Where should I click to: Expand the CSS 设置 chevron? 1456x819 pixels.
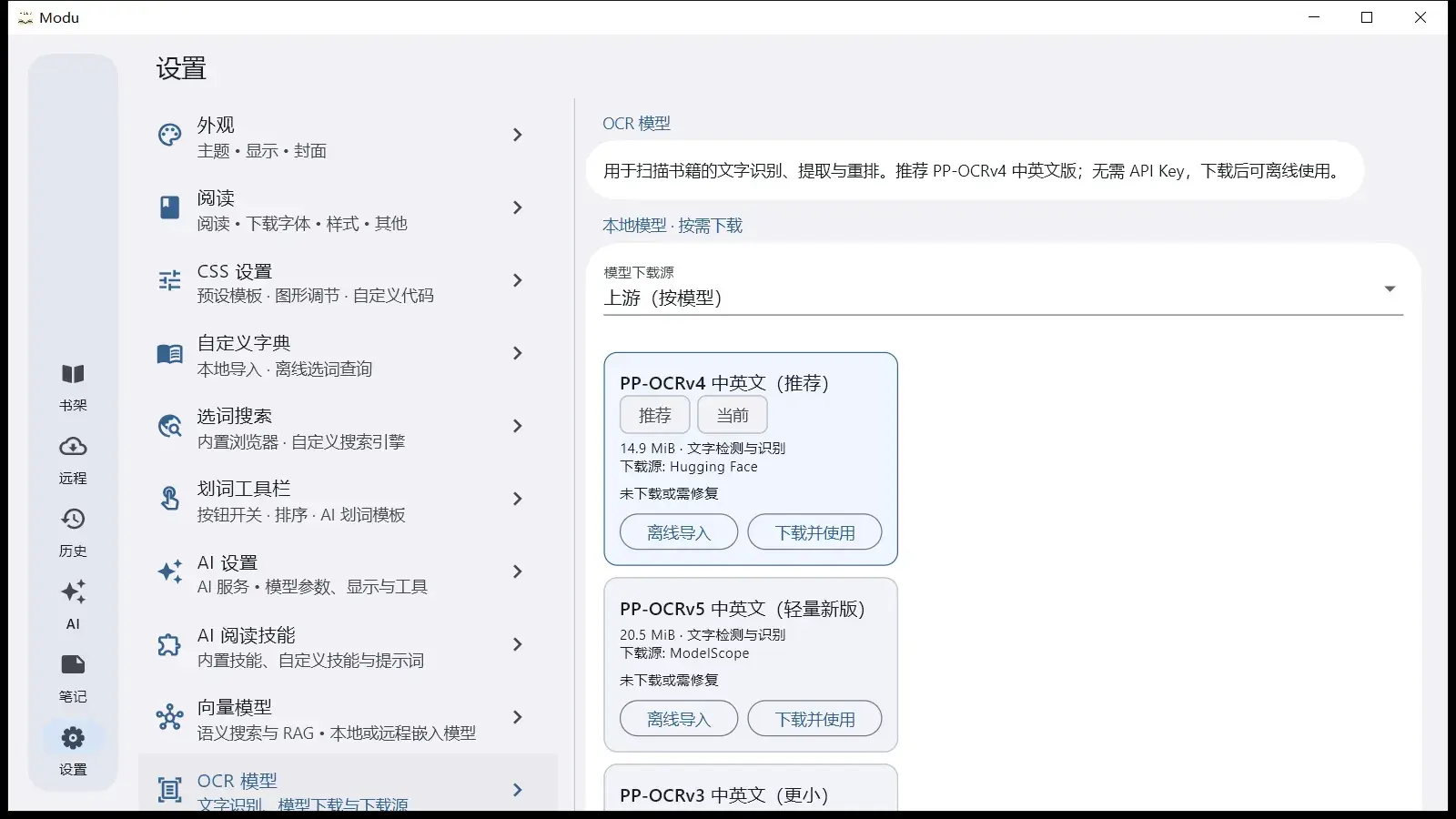[x=517, y=280]
